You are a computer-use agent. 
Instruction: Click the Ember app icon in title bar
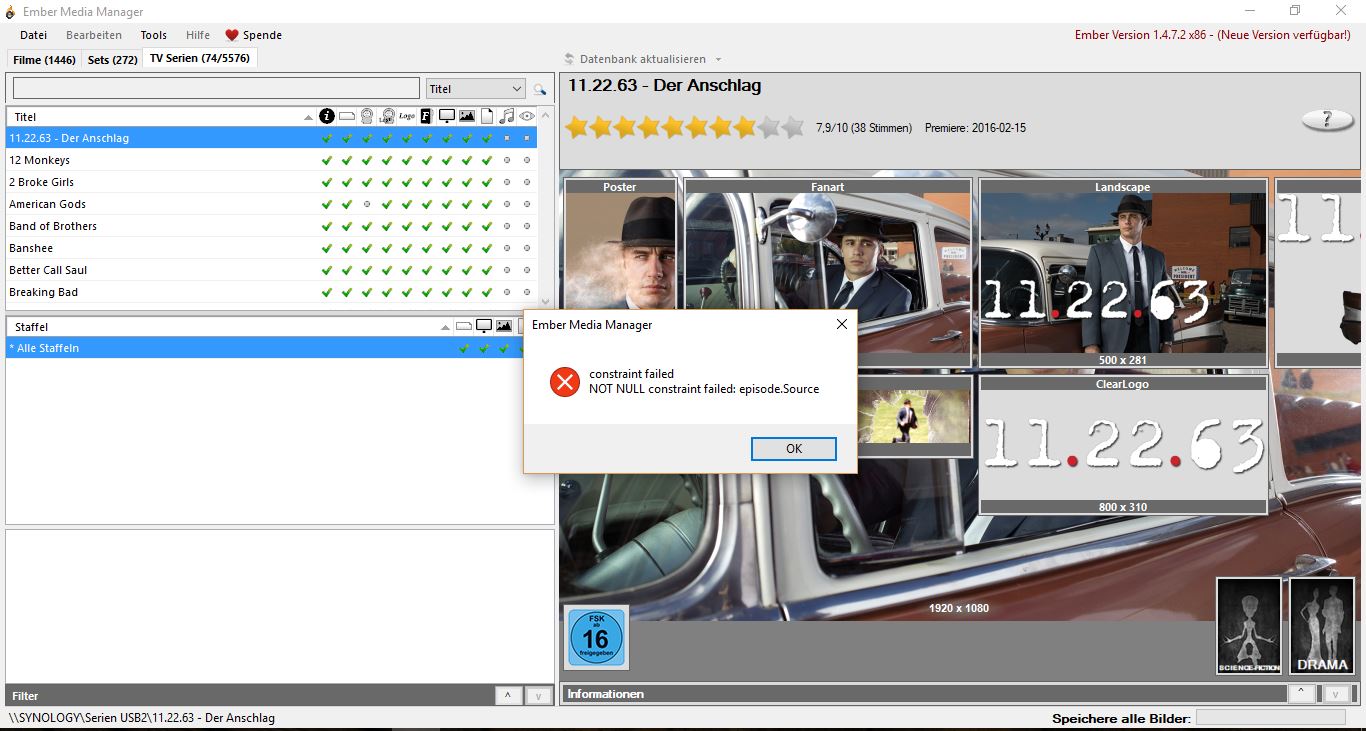[10, 12]
